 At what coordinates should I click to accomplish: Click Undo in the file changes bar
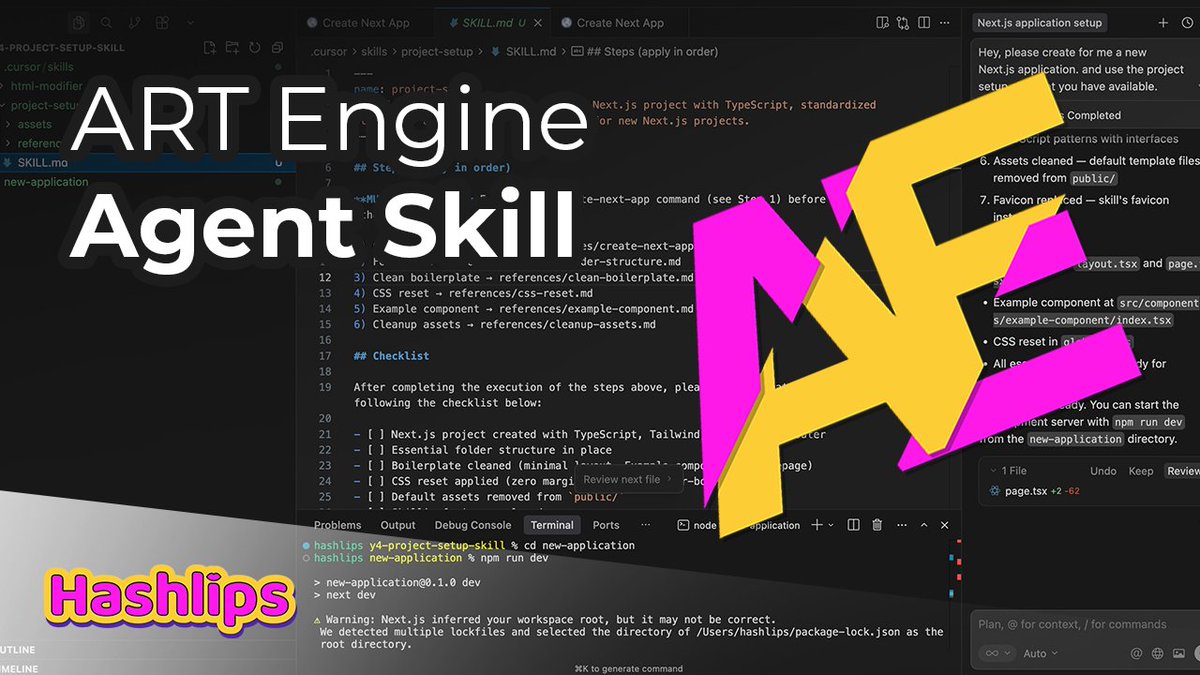(x=1103, y=471)
